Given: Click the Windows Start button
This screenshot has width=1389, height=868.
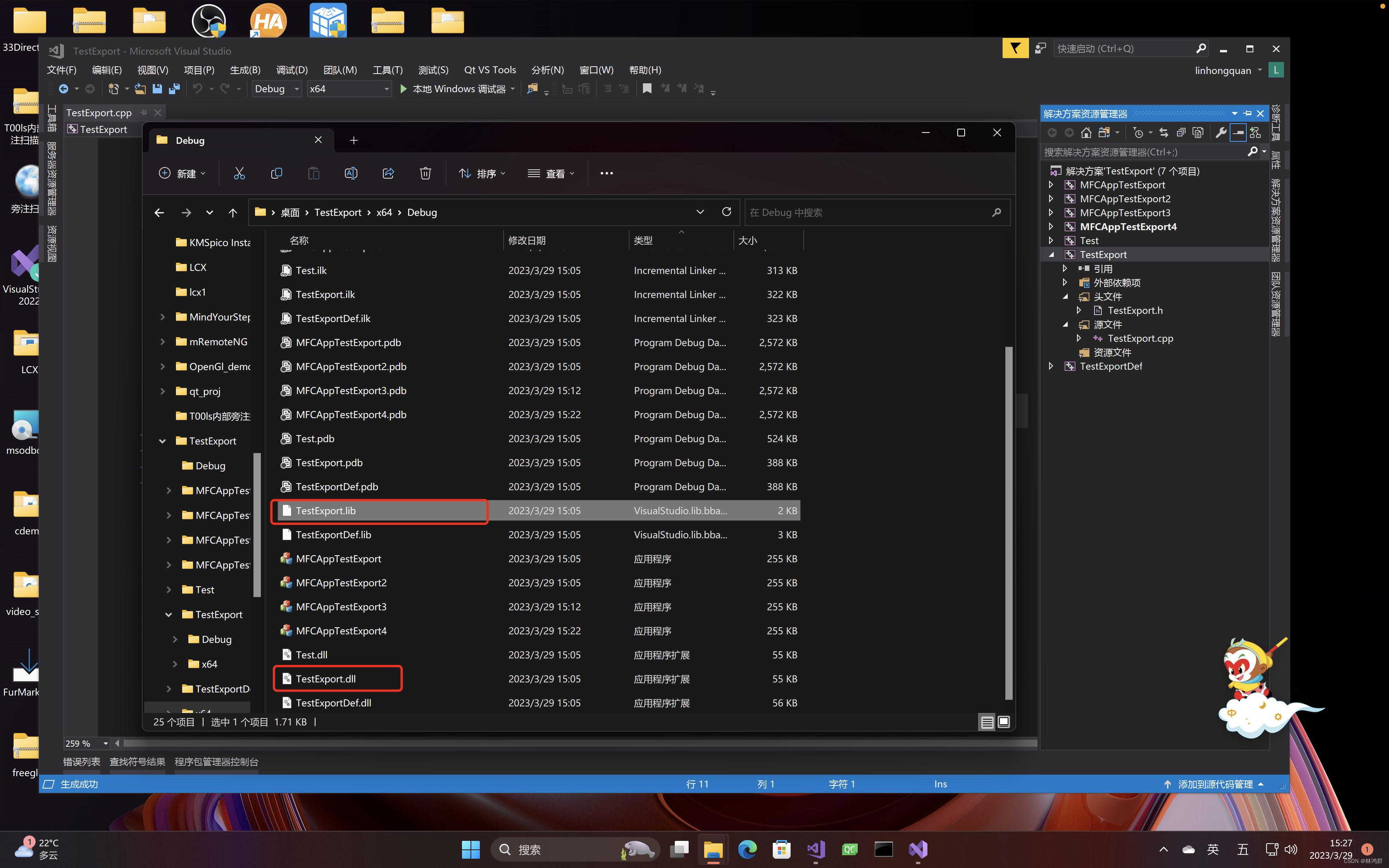Looking at the screenshot, I should pyautogui.click(x=470, y=849).
